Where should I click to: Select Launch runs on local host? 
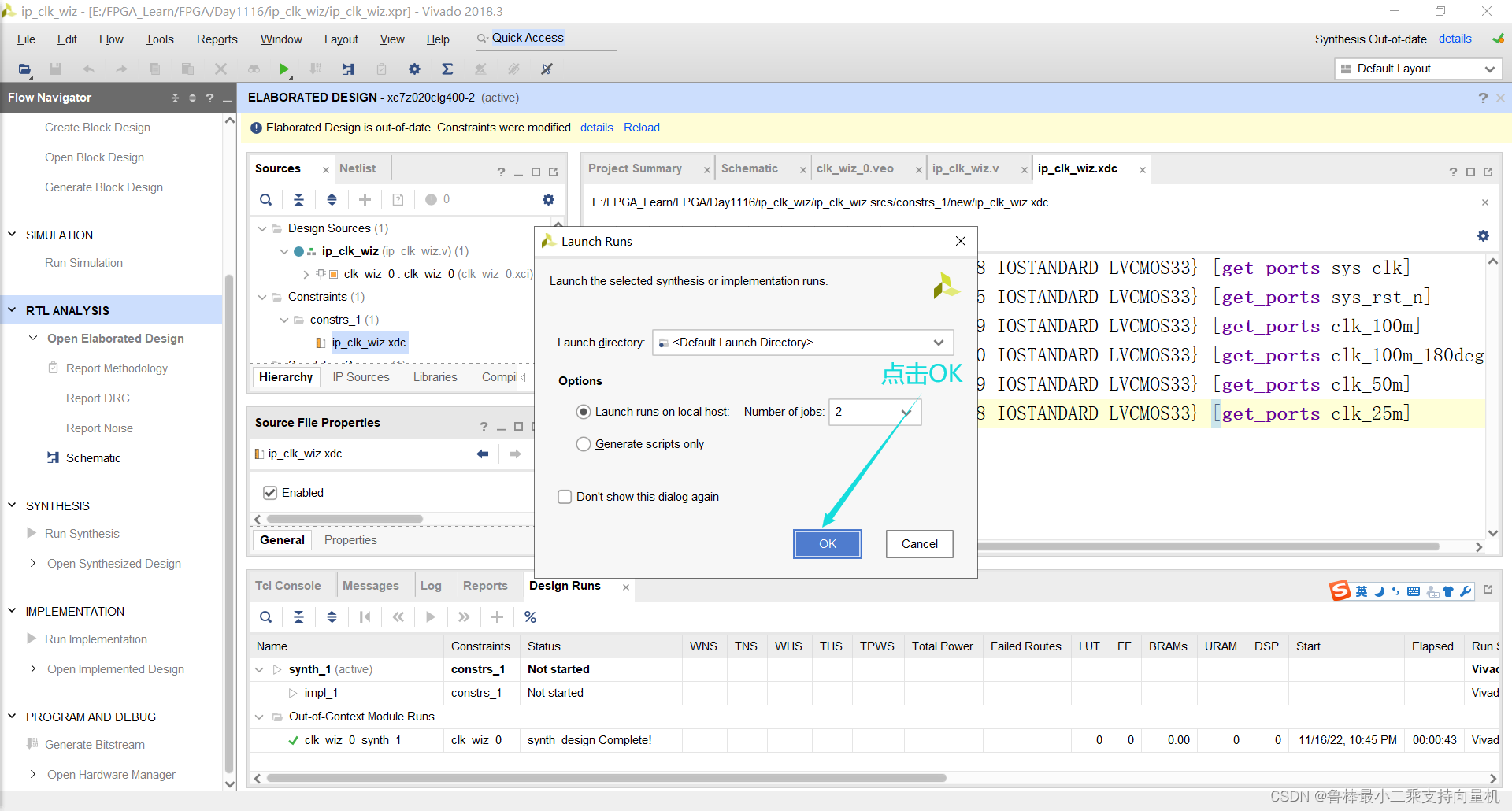584,412
